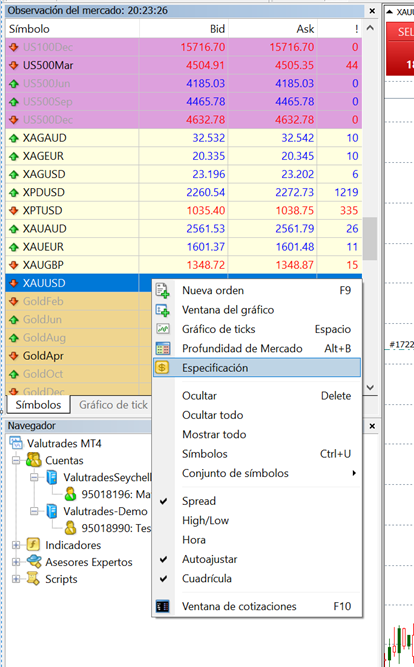Viewport: 414px width, 667px height.
Task: Open Símbolos from the context menu
Action: [257, 454]
